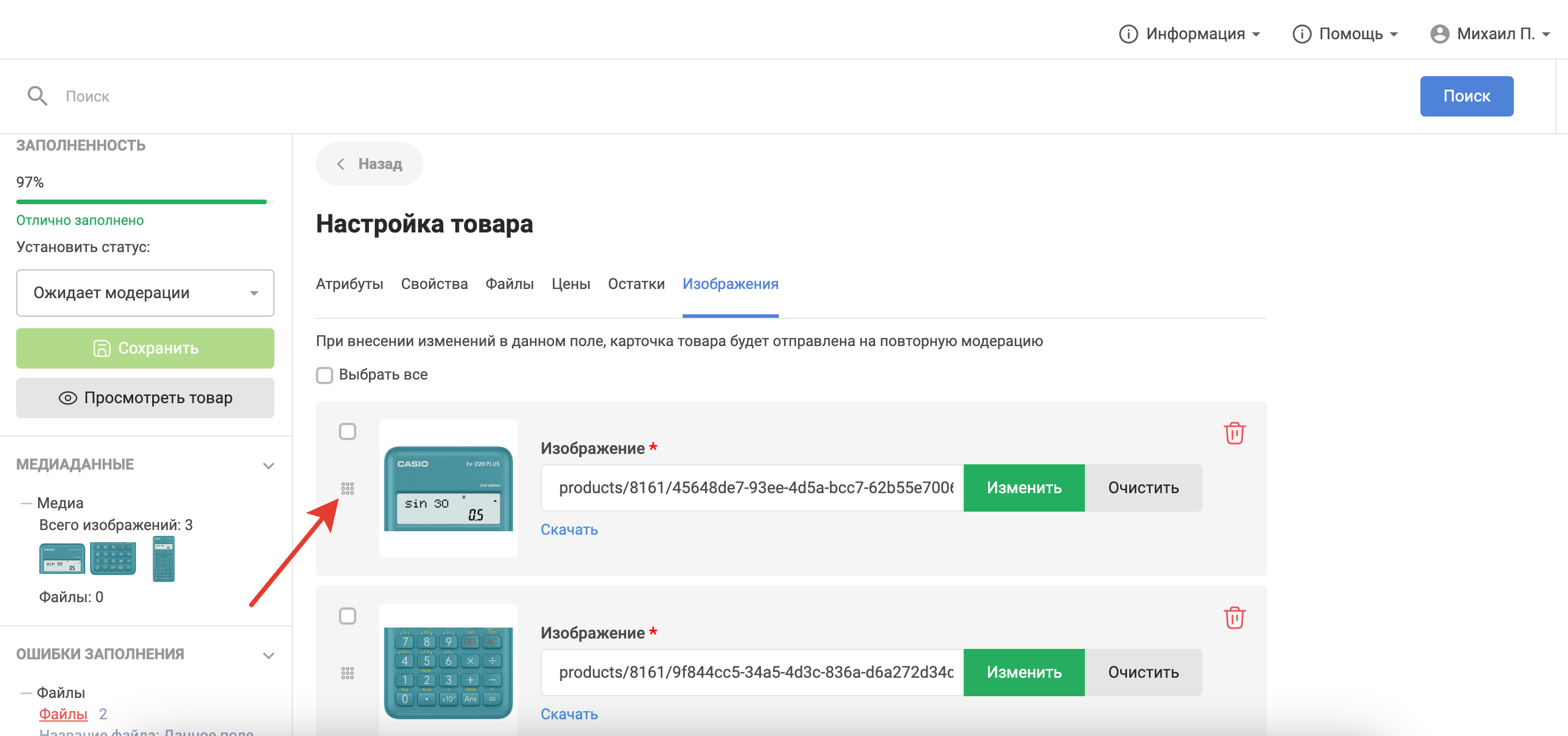Viewport: 1568px width, 736px height.
Task: Check the first image checkbox
Action: tap(347, 431)
